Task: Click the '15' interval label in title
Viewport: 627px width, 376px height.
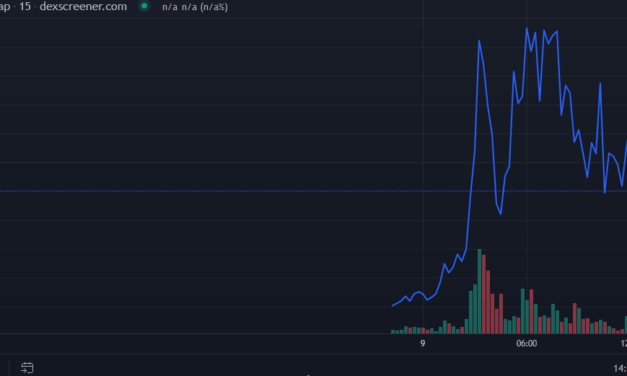Action: (25, 6)
